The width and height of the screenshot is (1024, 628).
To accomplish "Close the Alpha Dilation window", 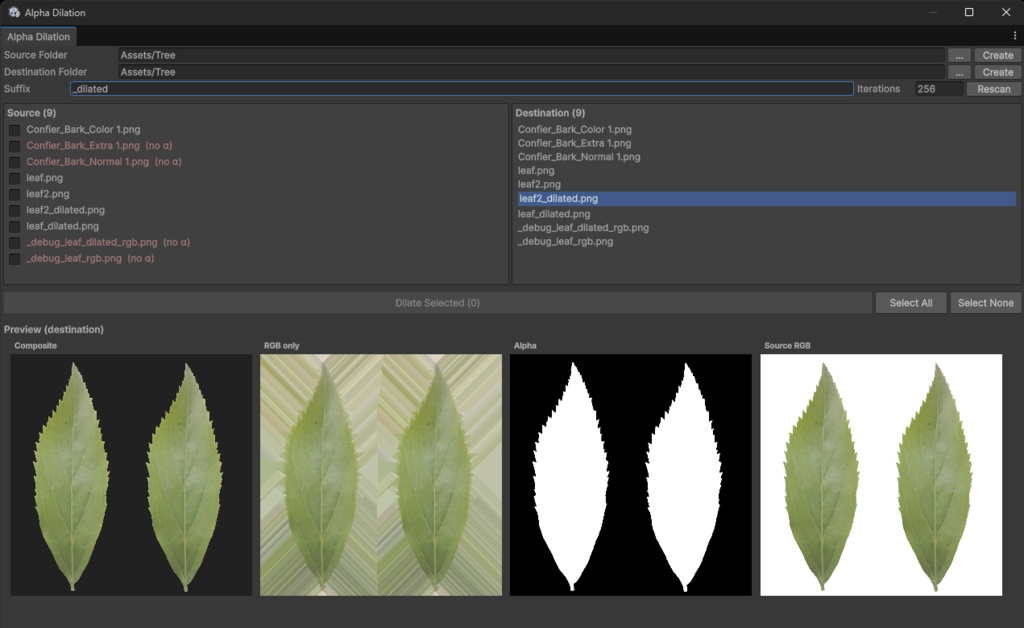I will (1006, 12).
